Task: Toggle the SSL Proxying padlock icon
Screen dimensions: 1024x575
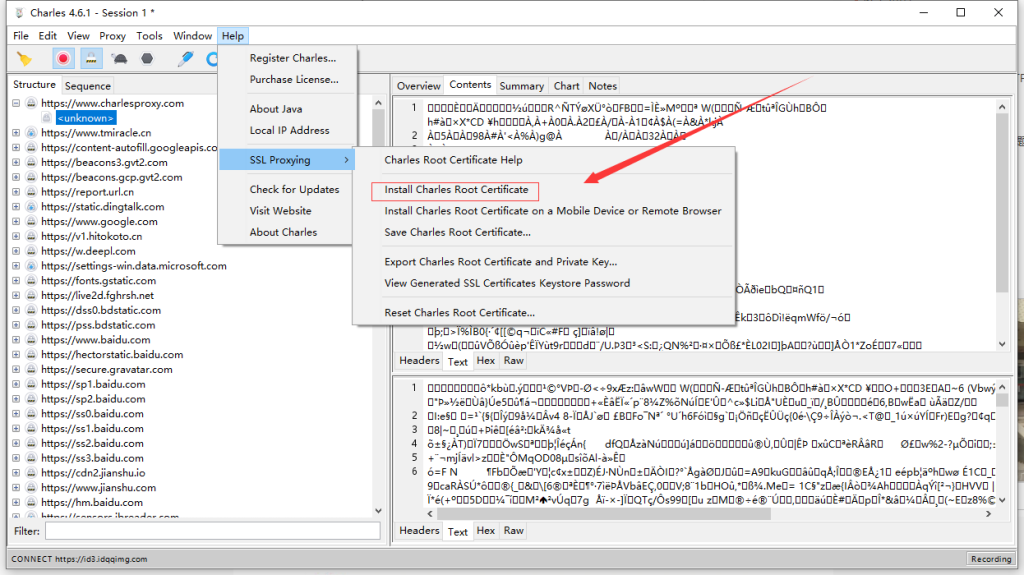Action: coord(90,59)
